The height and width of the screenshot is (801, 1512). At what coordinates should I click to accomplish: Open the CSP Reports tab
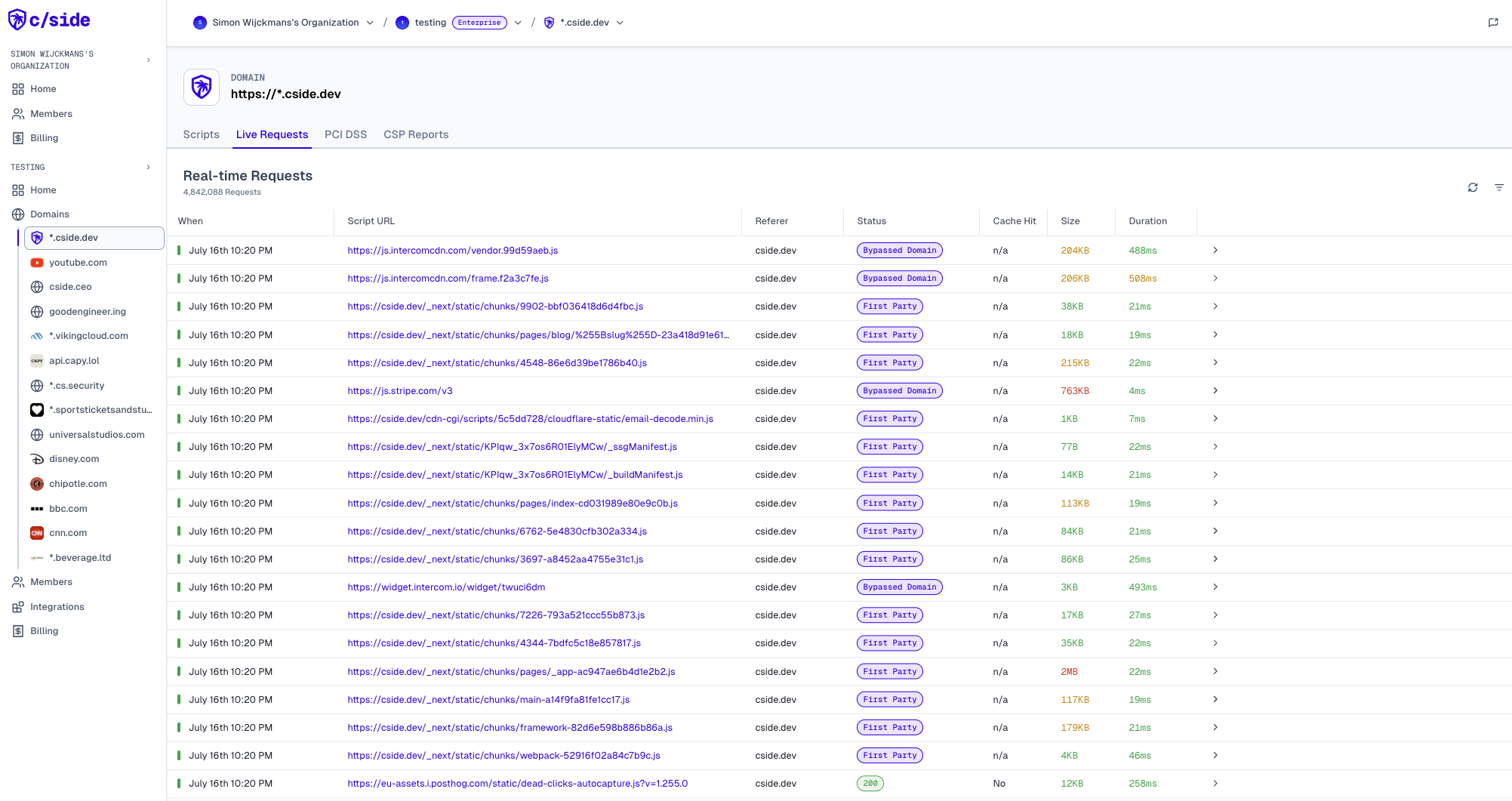point(415,134)
